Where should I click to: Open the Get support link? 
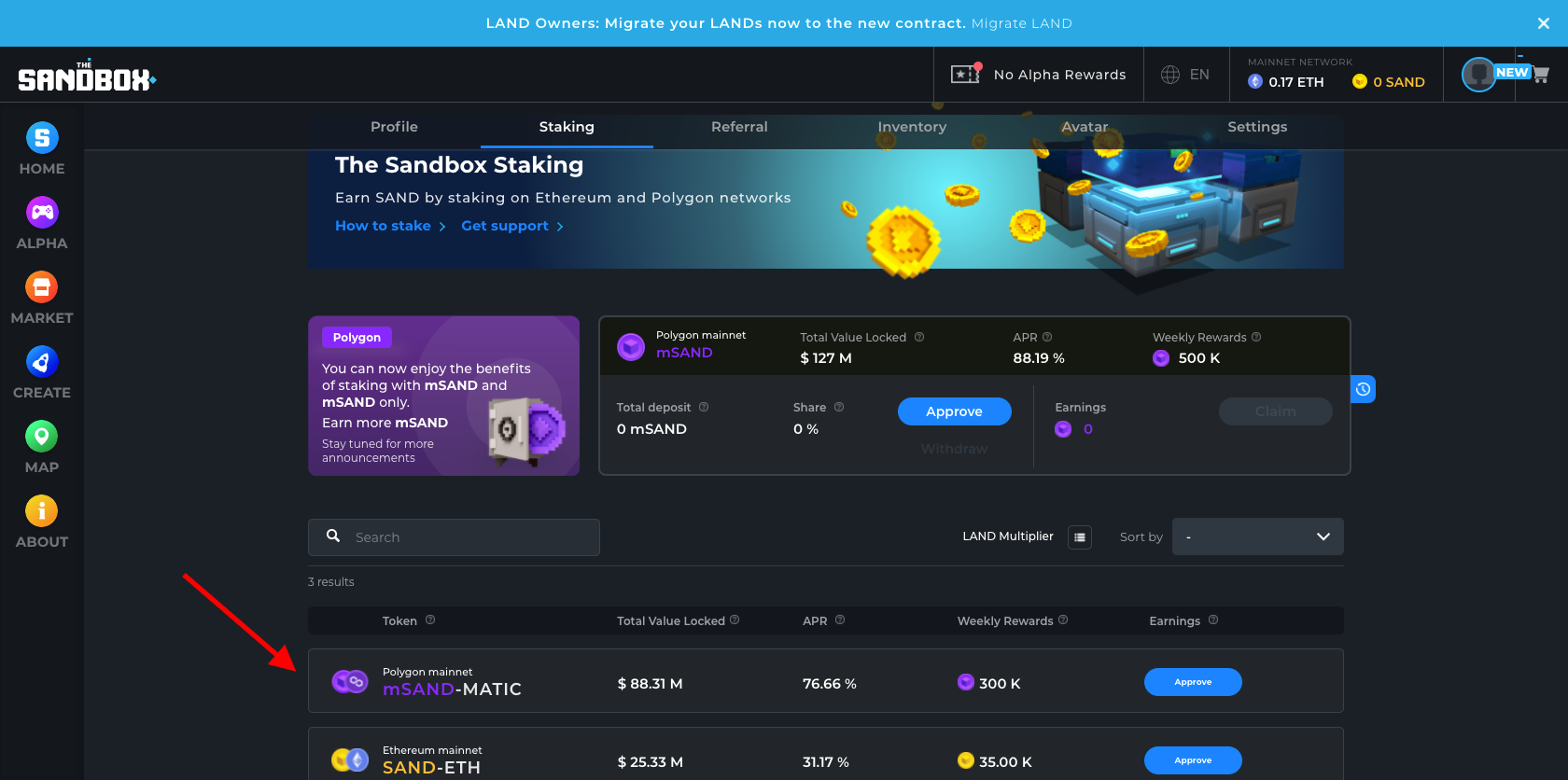pyautogui.click(x=512, y=226)
